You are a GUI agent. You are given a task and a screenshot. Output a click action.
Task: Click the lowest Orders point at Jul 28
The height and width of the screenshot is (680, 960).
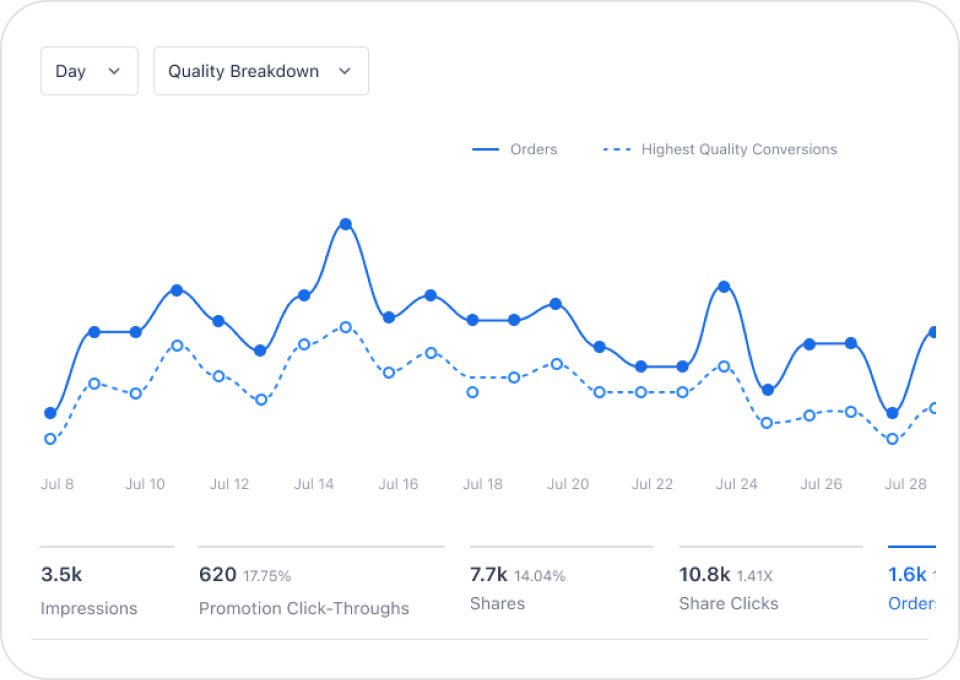[893, 413]
